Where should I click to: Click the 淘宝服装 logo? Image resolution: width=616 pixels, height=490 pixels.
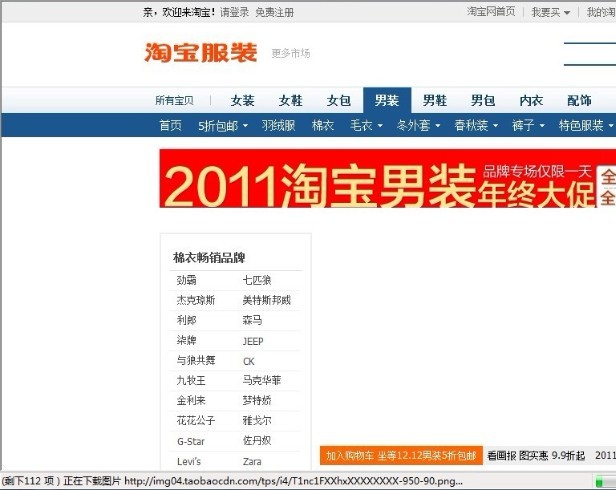[x=201, y=53]
